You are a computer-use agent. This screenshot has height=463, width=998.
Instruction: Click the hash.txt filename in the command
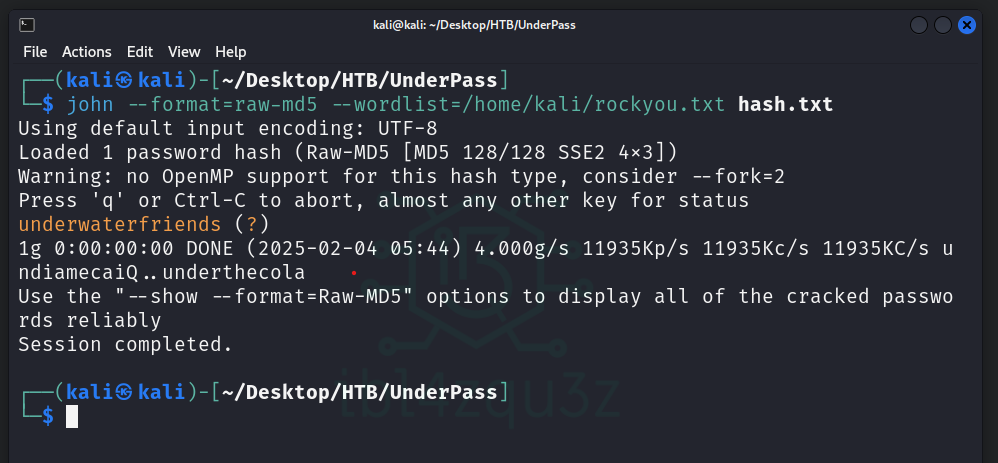785,104
